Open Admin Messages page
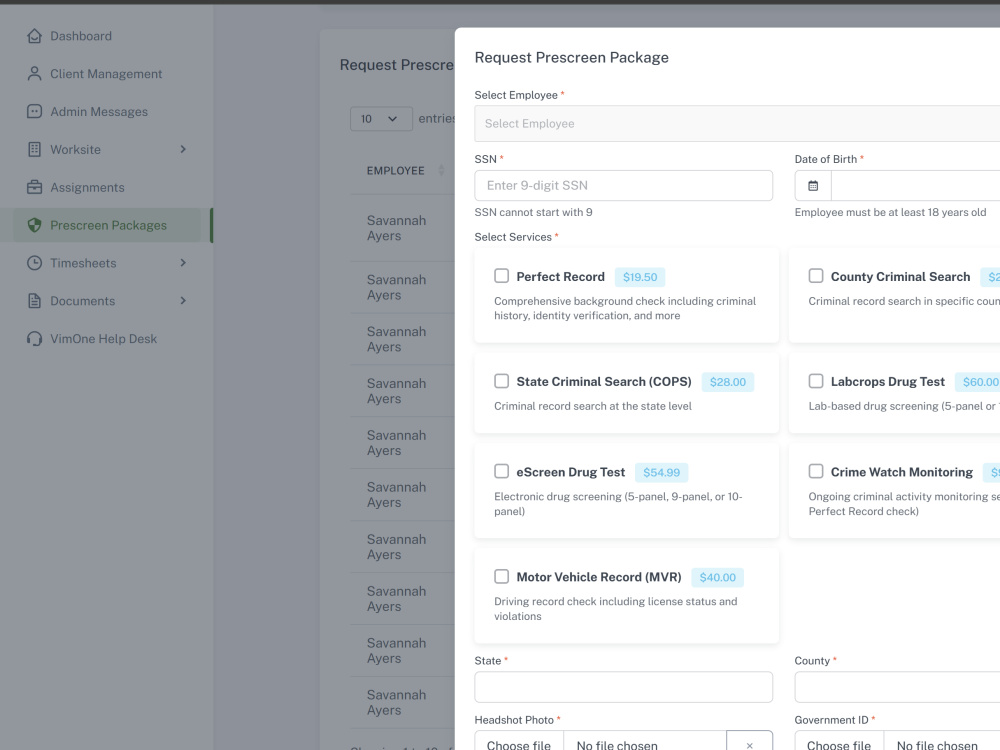Viewport: 1000px width, 750px height. 99,112
